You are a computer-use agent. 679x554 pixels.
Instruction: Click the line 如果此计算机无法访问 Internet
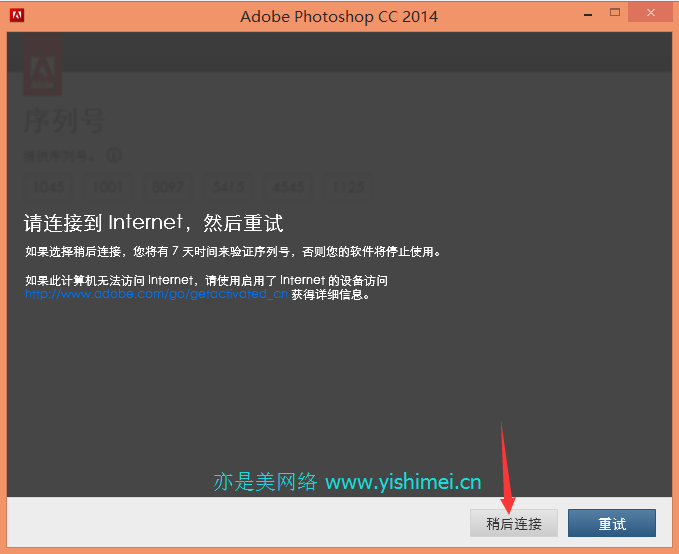click(206, 281)
